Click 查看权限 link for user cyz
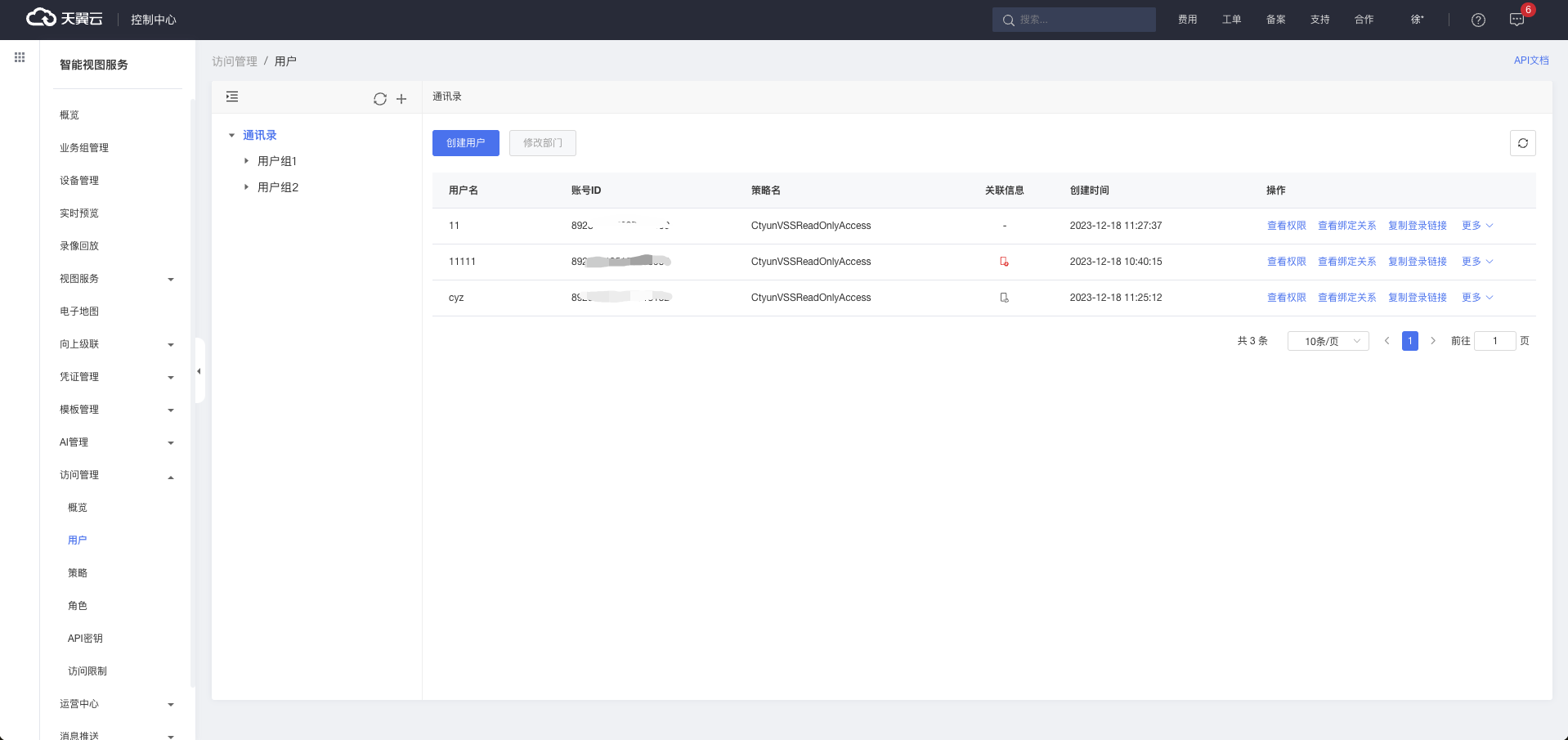 pos(1286,298)
